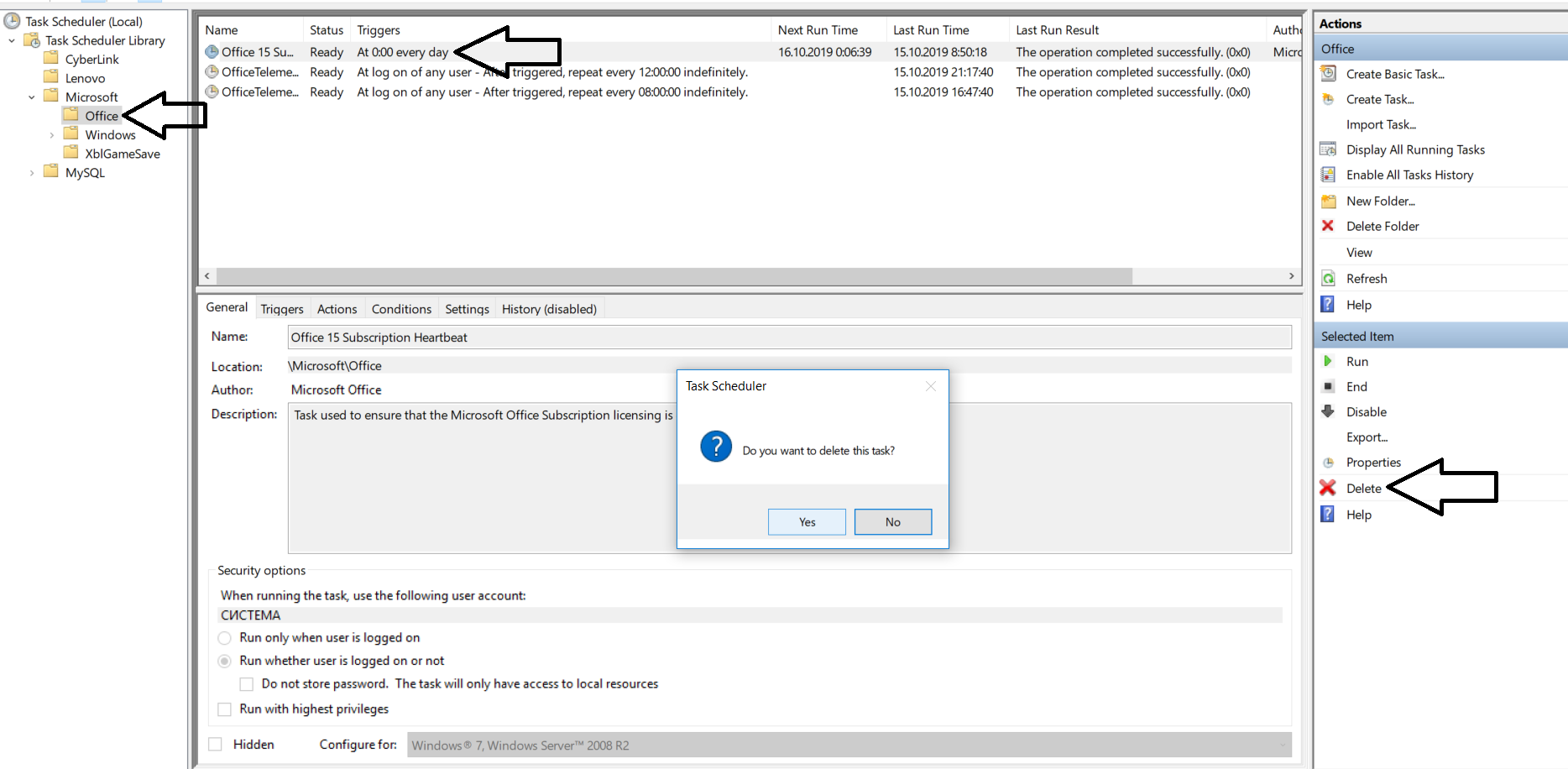Enable the Hidden checkbox
The image size is (1568, 769).
(x=215, y=744)
